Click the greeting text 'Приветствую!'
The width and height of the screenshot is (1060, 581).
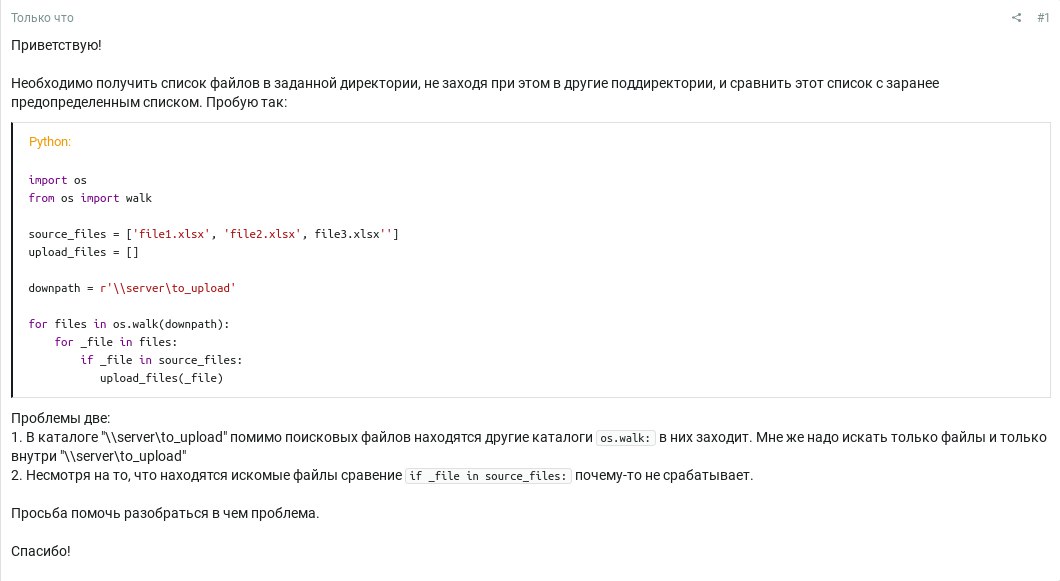click(x=56, y=45)
